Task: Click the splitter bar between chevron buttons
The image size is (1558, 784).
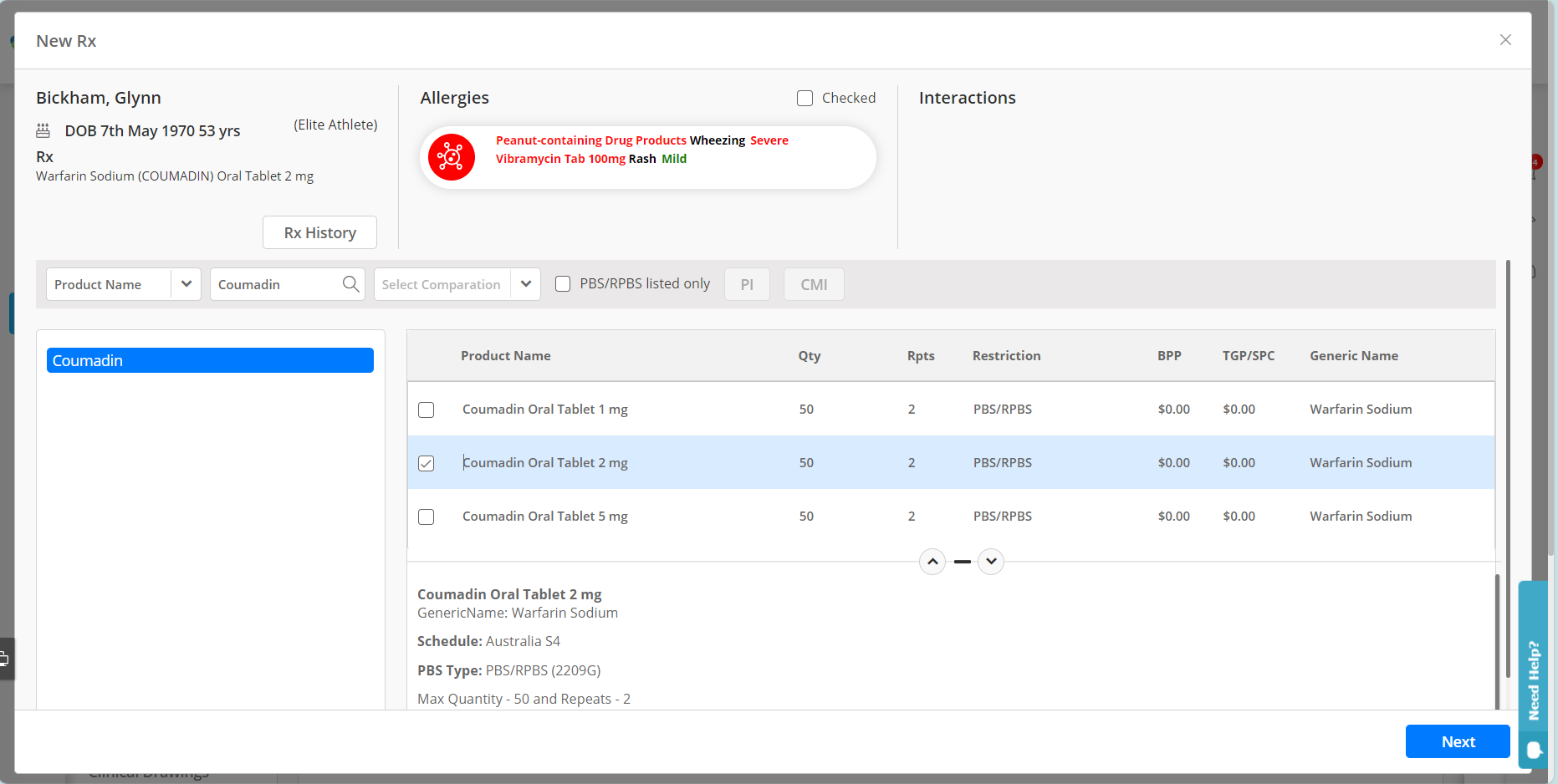Action: point(963,562)
